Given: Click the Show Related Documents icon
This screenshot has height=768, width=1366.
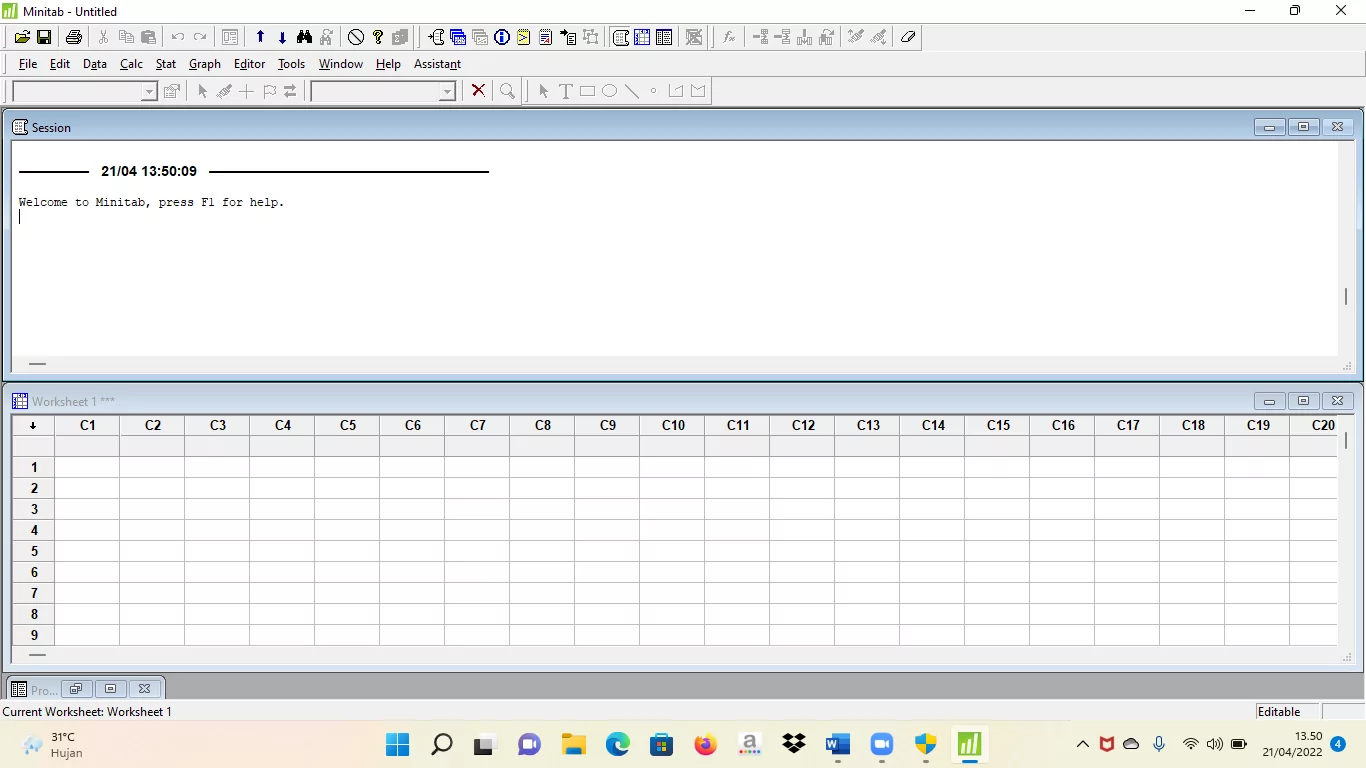Looking at the screenshot, I should (x=568, y=37).
